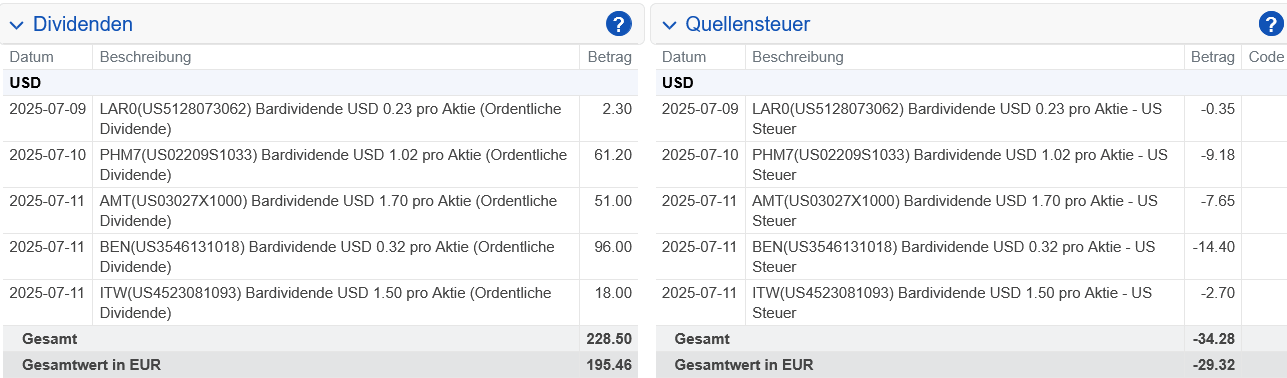1287x378 pixels.
Task: Click the withholding tax Gesamt total -34.28
Action: click(1212, 339)
